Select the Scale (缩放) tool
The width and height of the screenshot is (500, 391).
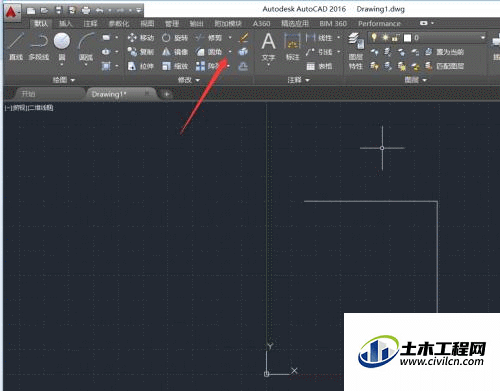point(175,66)
